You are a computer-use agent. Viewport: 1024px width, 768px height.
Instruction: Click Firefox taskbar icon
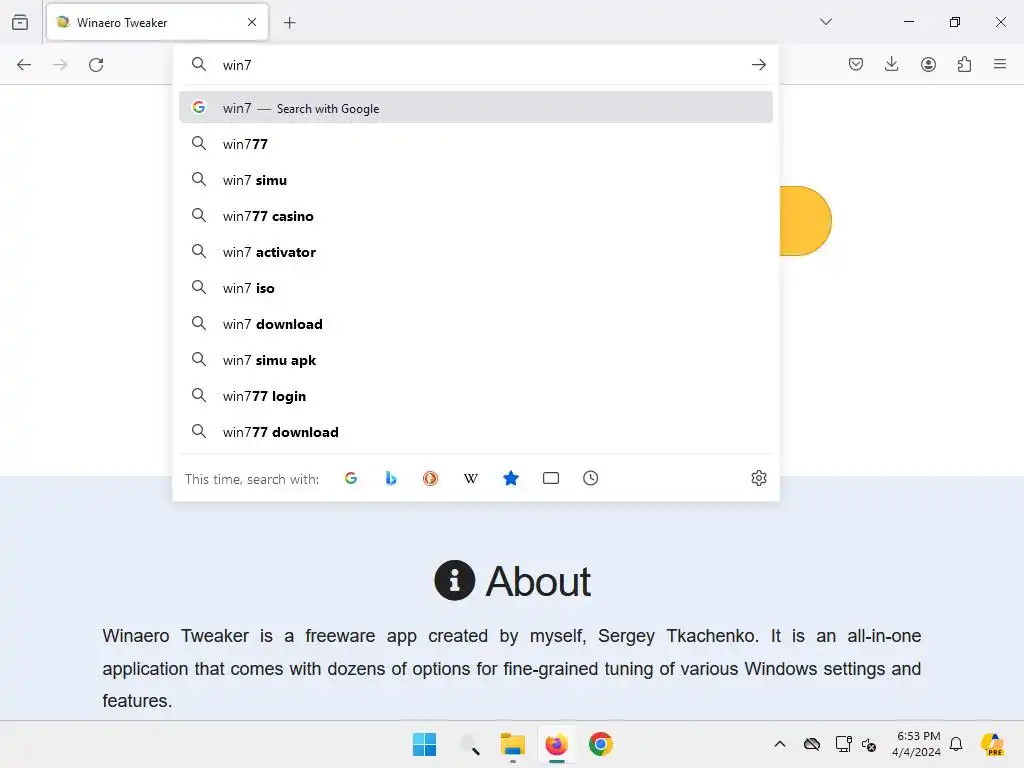556,744
